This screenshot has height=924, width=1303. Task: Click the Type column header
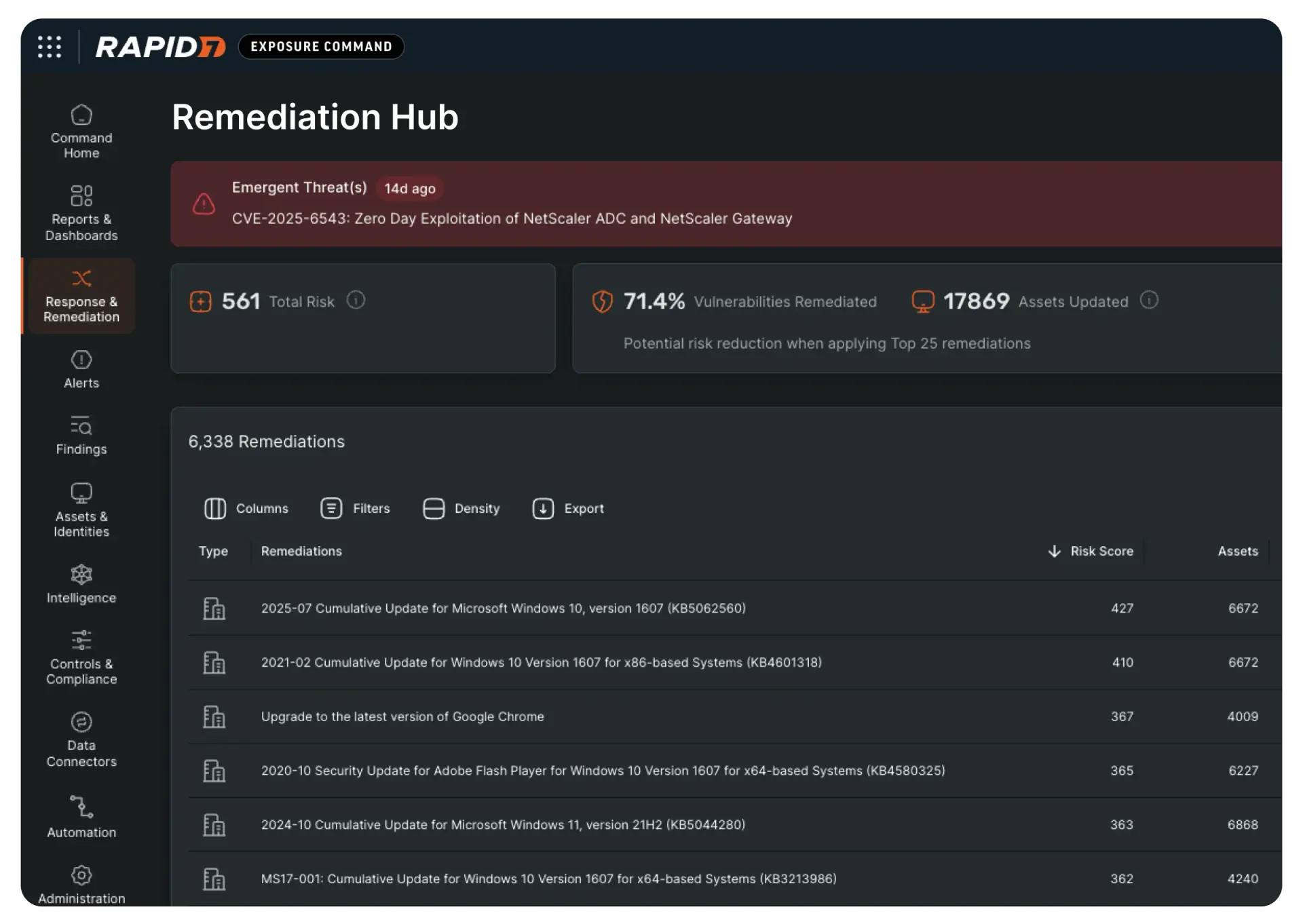pos(213,551)
